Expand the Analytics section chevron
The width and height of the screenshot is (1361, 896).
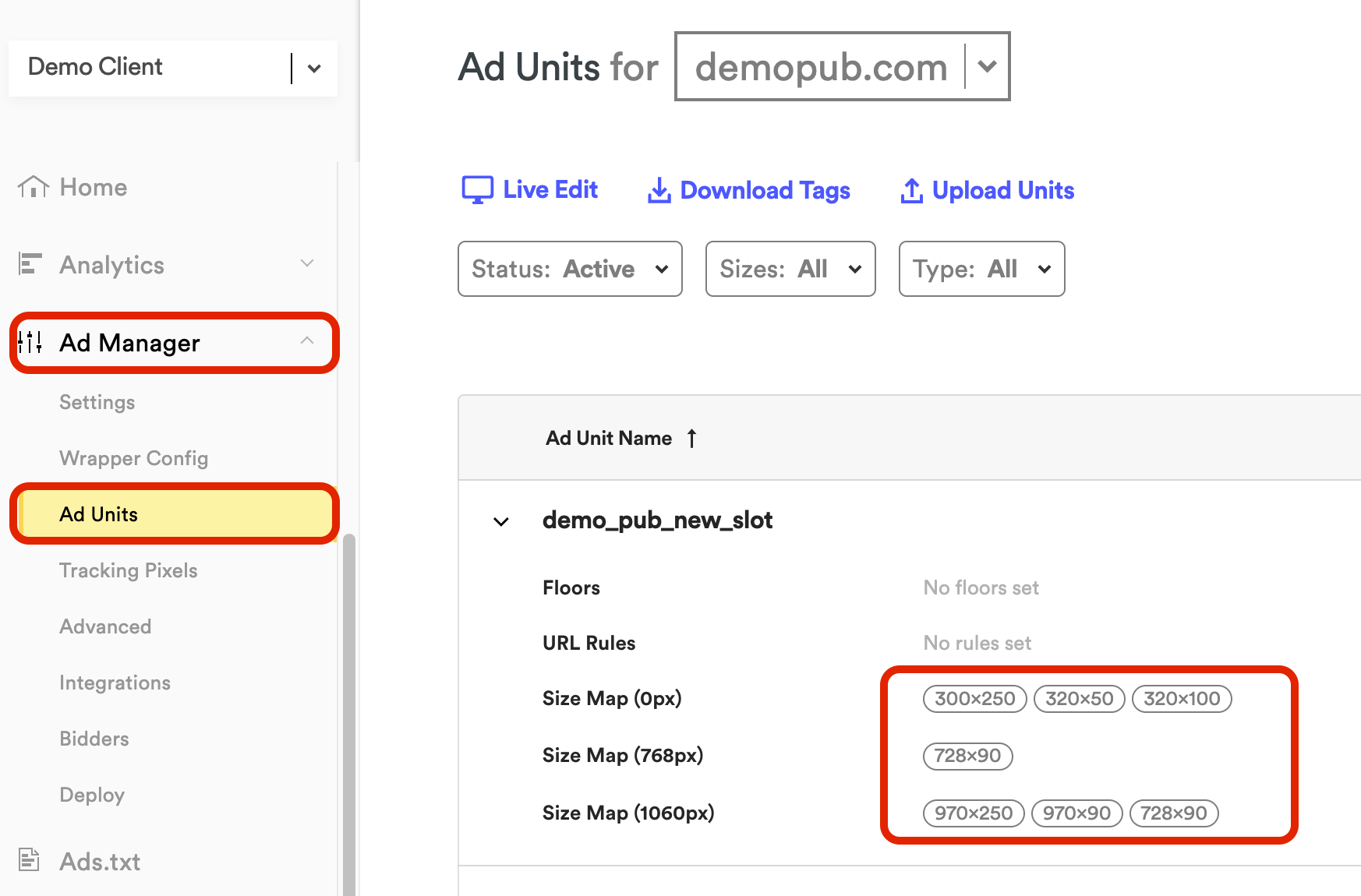coord(307,263)
